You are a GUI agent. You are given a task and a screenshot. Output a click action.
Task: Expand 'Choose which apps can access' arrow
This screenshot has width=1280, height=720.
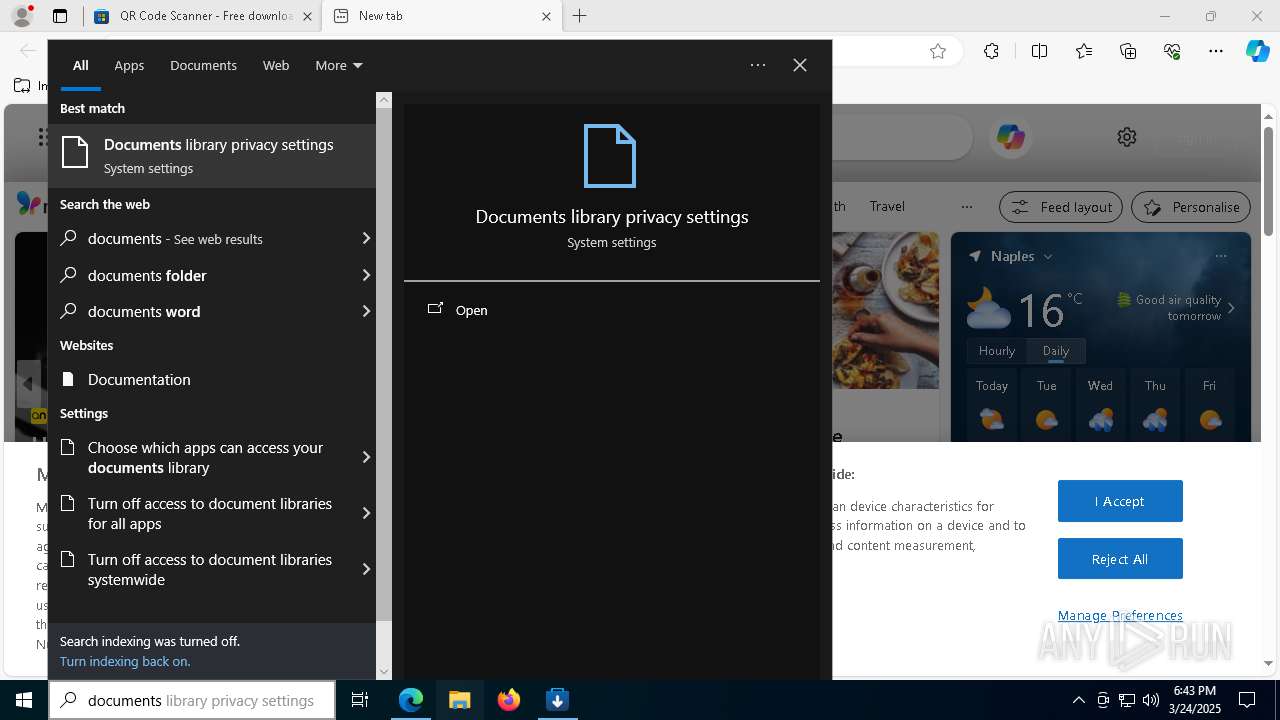(366, 457)
